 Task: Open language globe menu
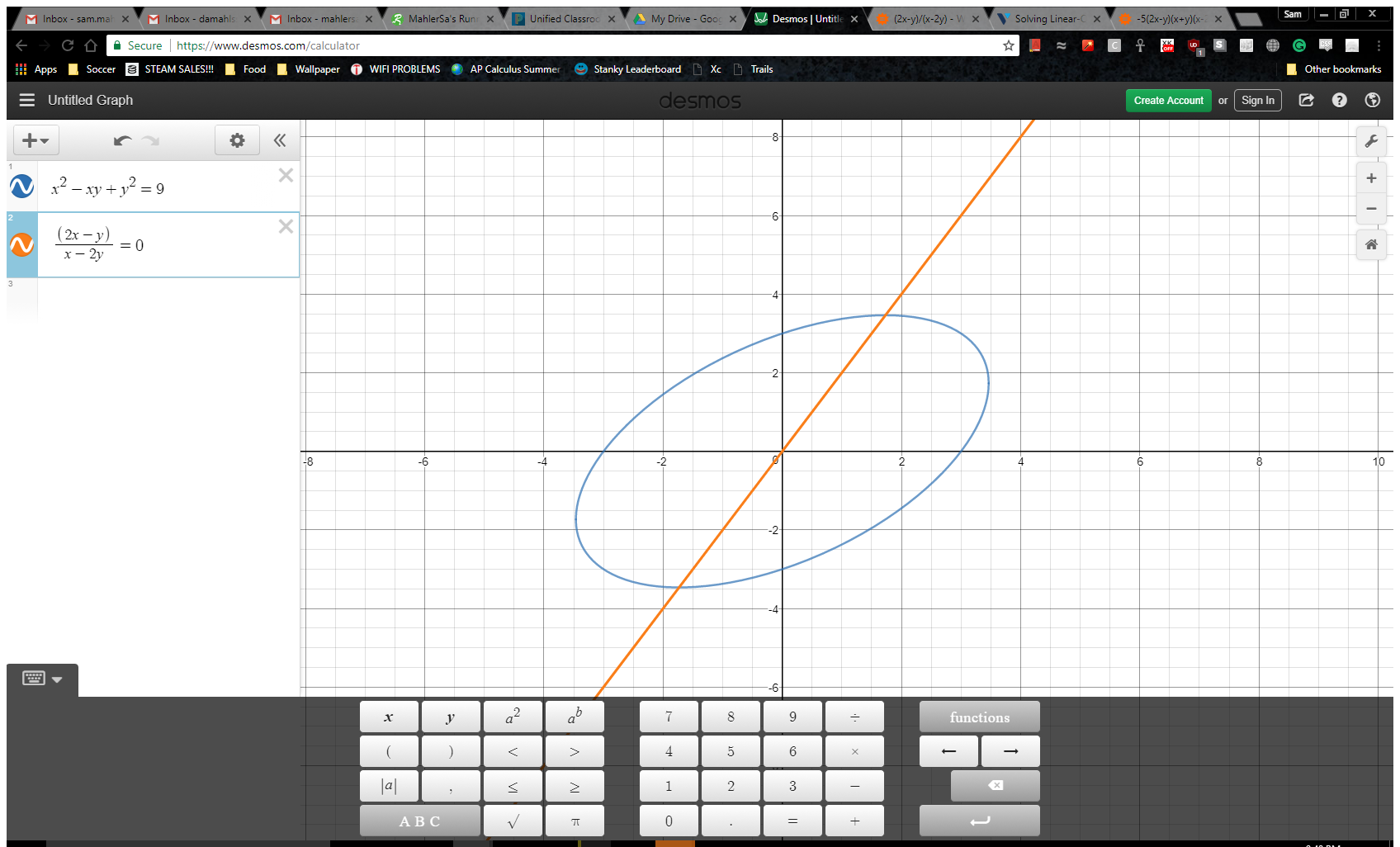1373,100
